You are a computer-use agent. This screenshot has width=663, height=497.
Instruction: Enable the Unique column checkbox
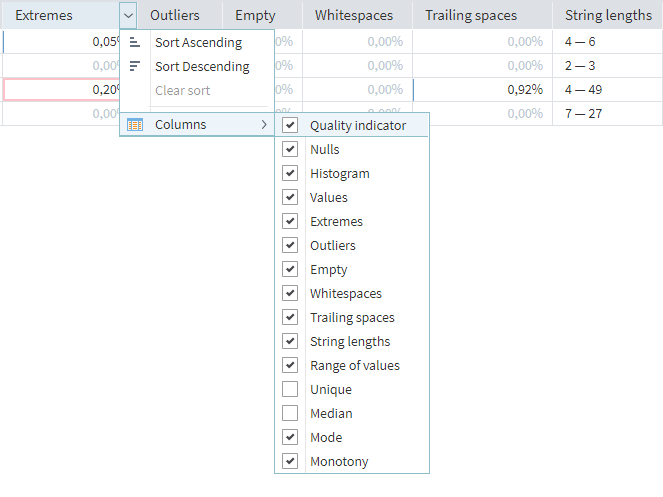point(290,389)
